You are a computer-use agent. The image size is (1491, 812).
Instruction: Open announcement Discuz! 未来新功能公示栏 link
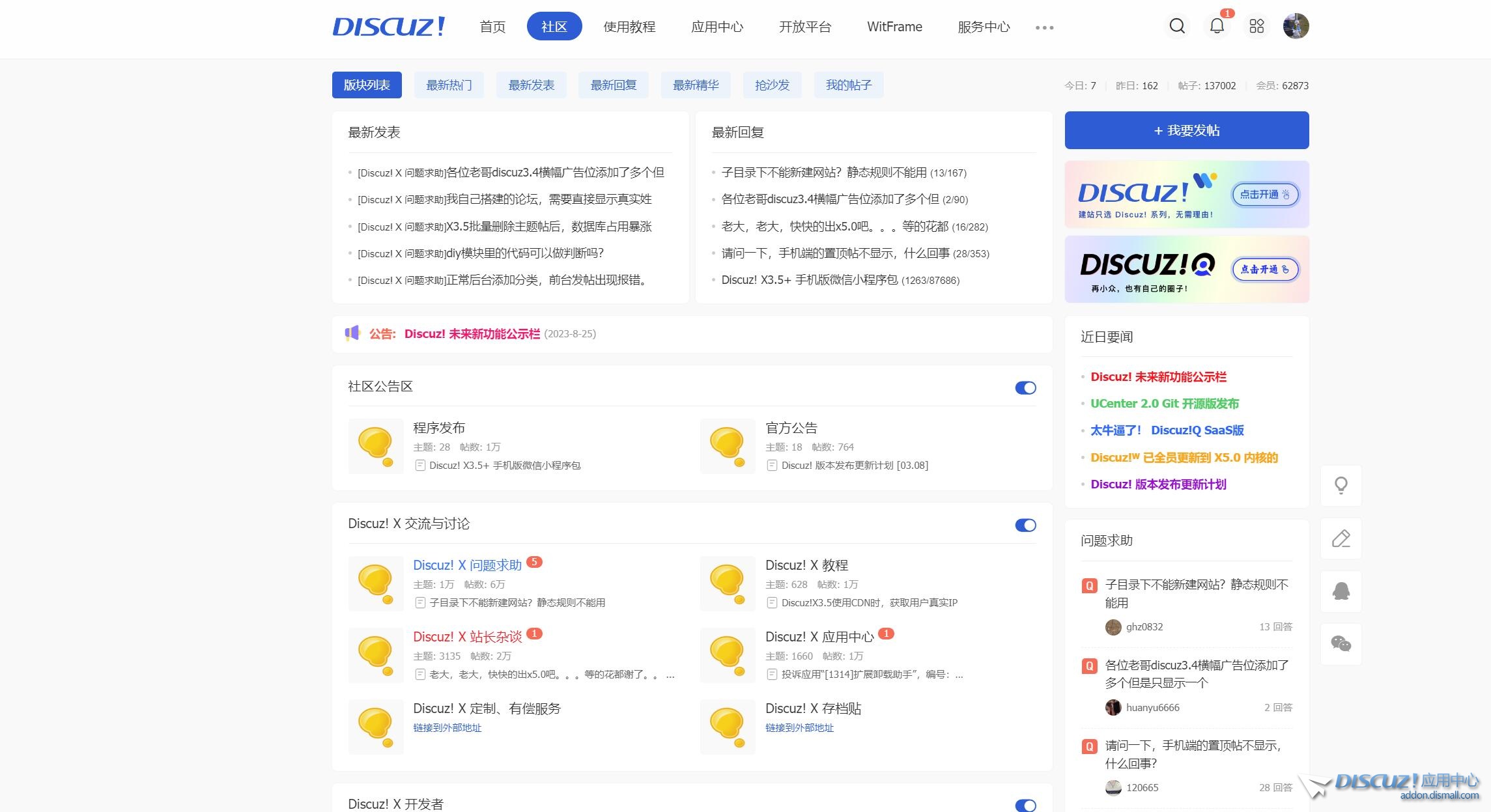point(472,334)
